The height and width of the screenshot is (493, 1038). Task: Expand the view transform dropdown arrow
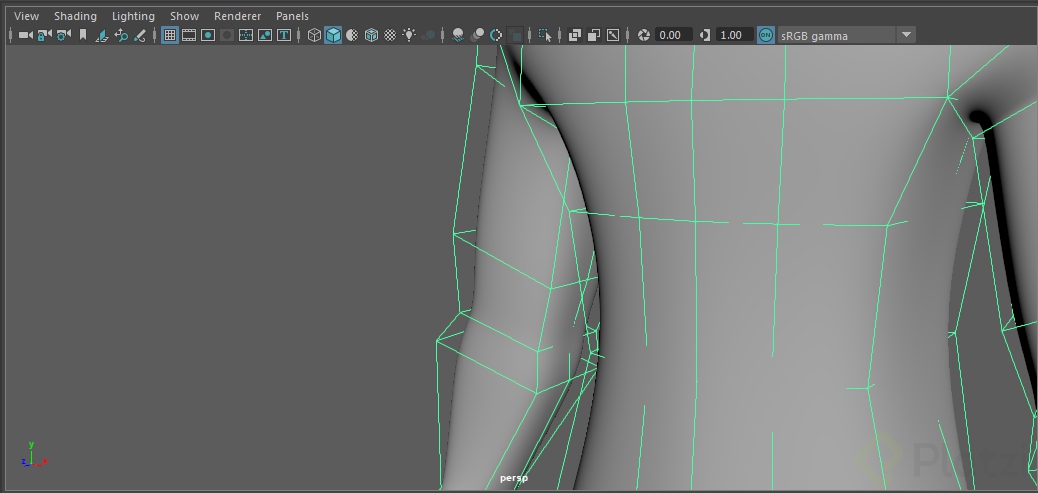906,35
